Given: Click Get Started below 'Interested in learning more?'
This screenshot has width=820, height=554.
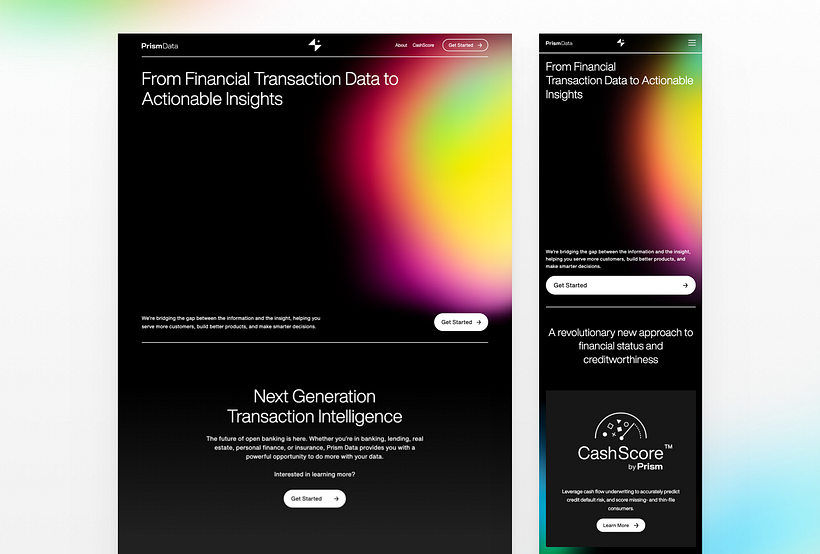Looking at the screenshot, I should click(x=315, y=499).
